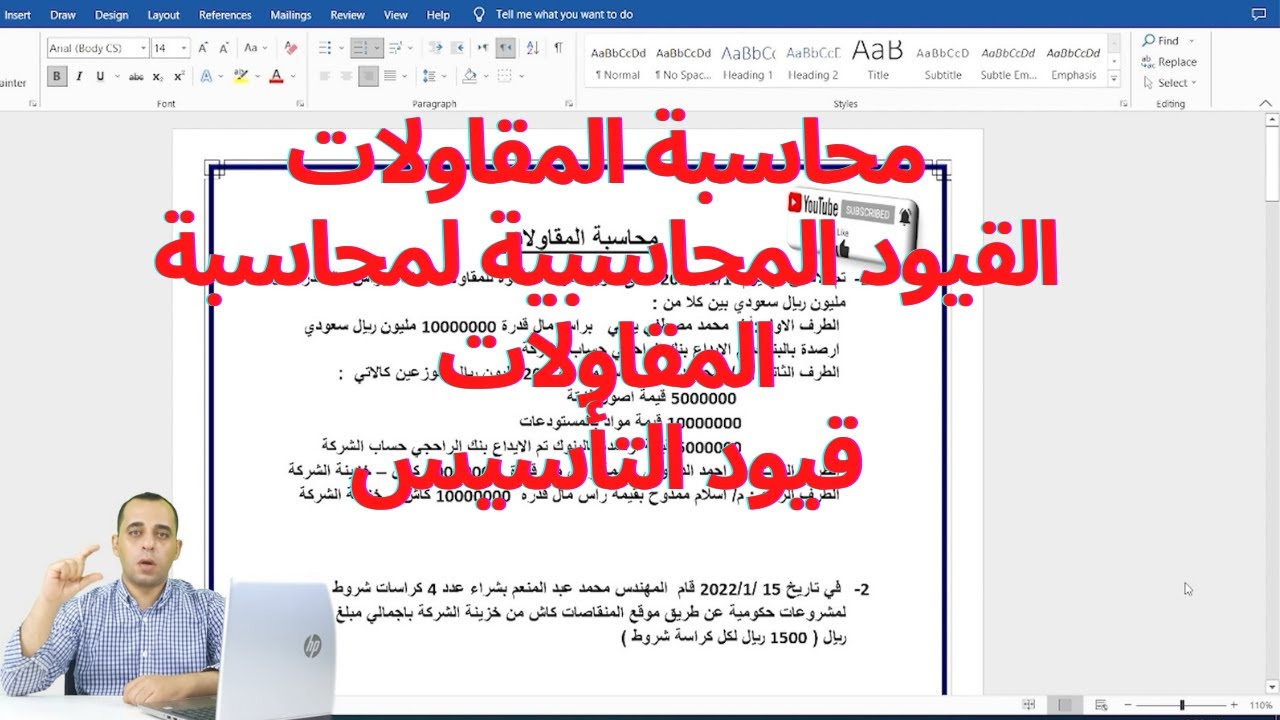Apply paragraph shading fill
The image size is (1280, 720).
(x=469, y=76)
